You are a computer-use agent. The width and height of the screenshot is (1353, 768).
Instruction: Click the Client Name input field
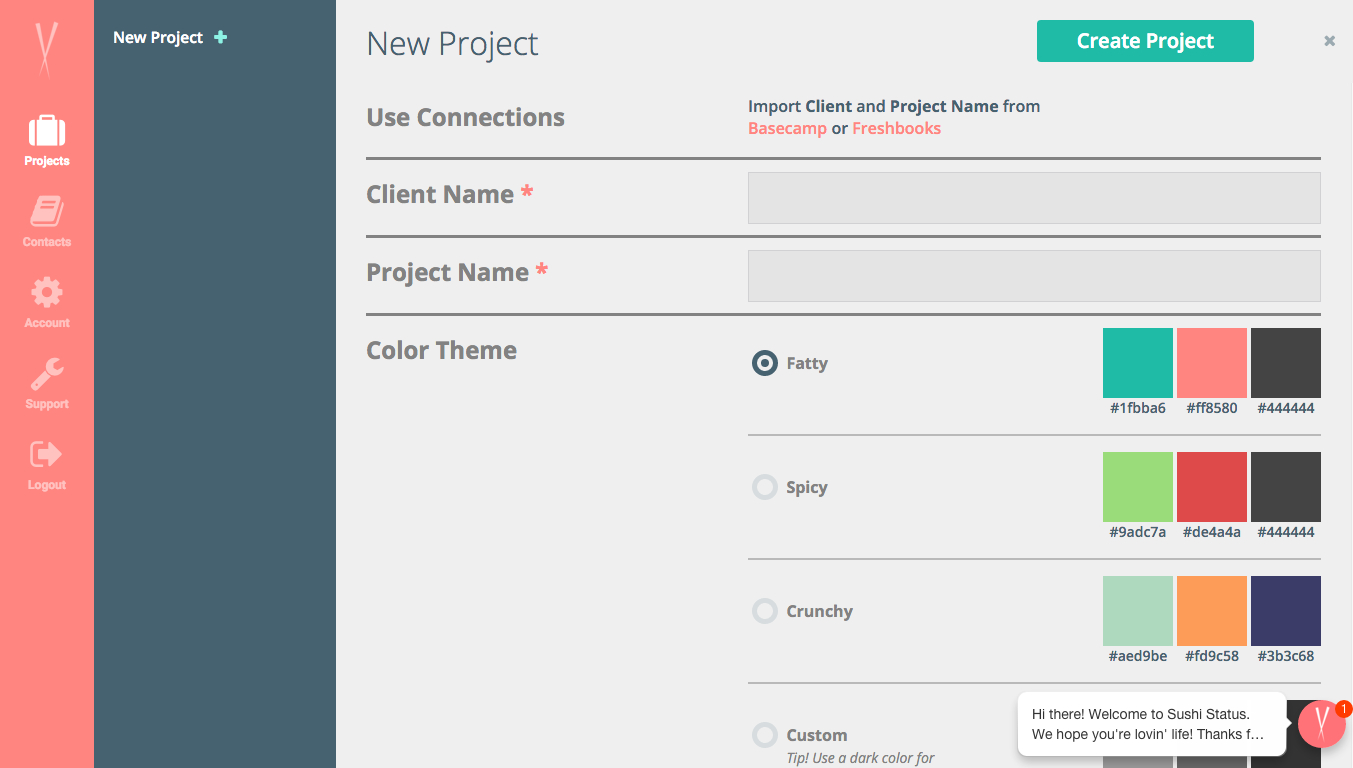coord(1034,197)
